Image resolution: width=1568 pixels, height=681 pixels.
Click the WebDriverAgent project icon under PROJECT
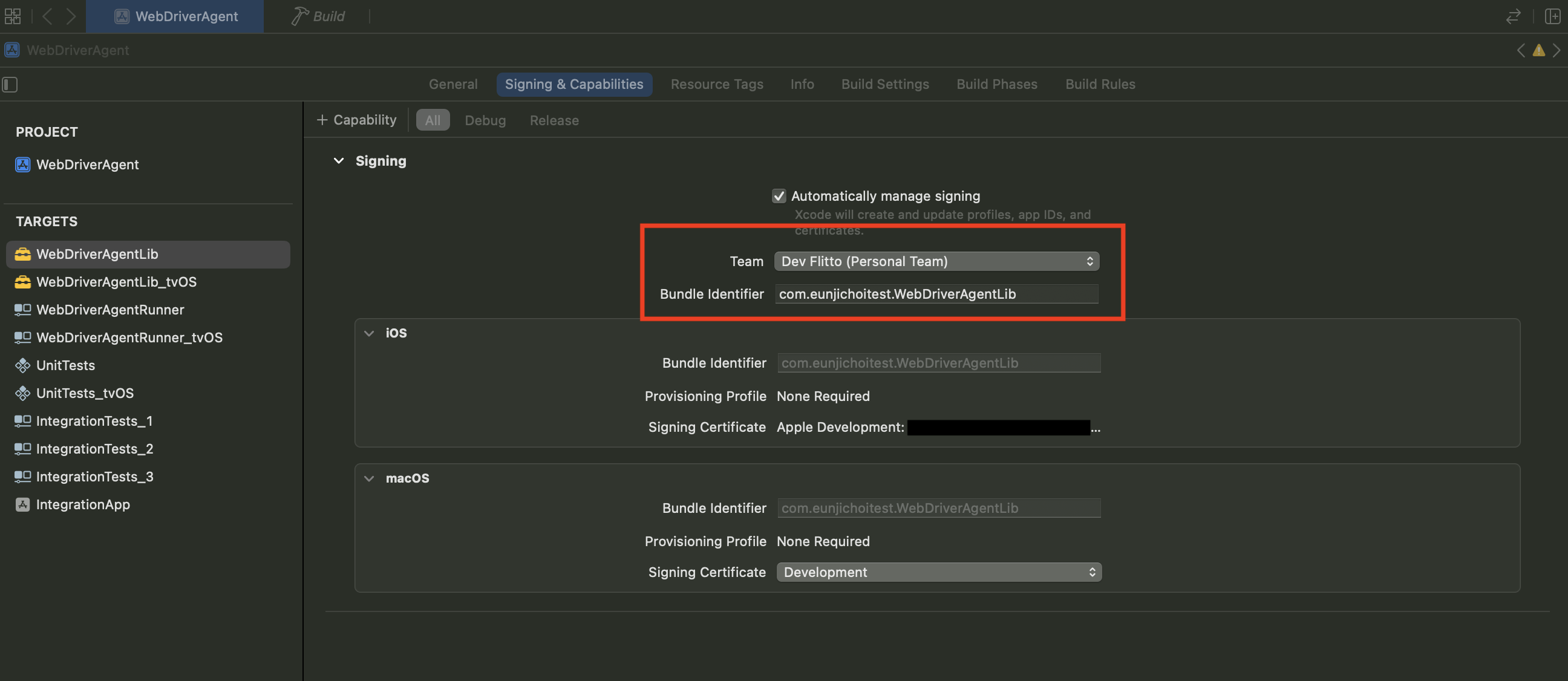click(x=22, y=165)
